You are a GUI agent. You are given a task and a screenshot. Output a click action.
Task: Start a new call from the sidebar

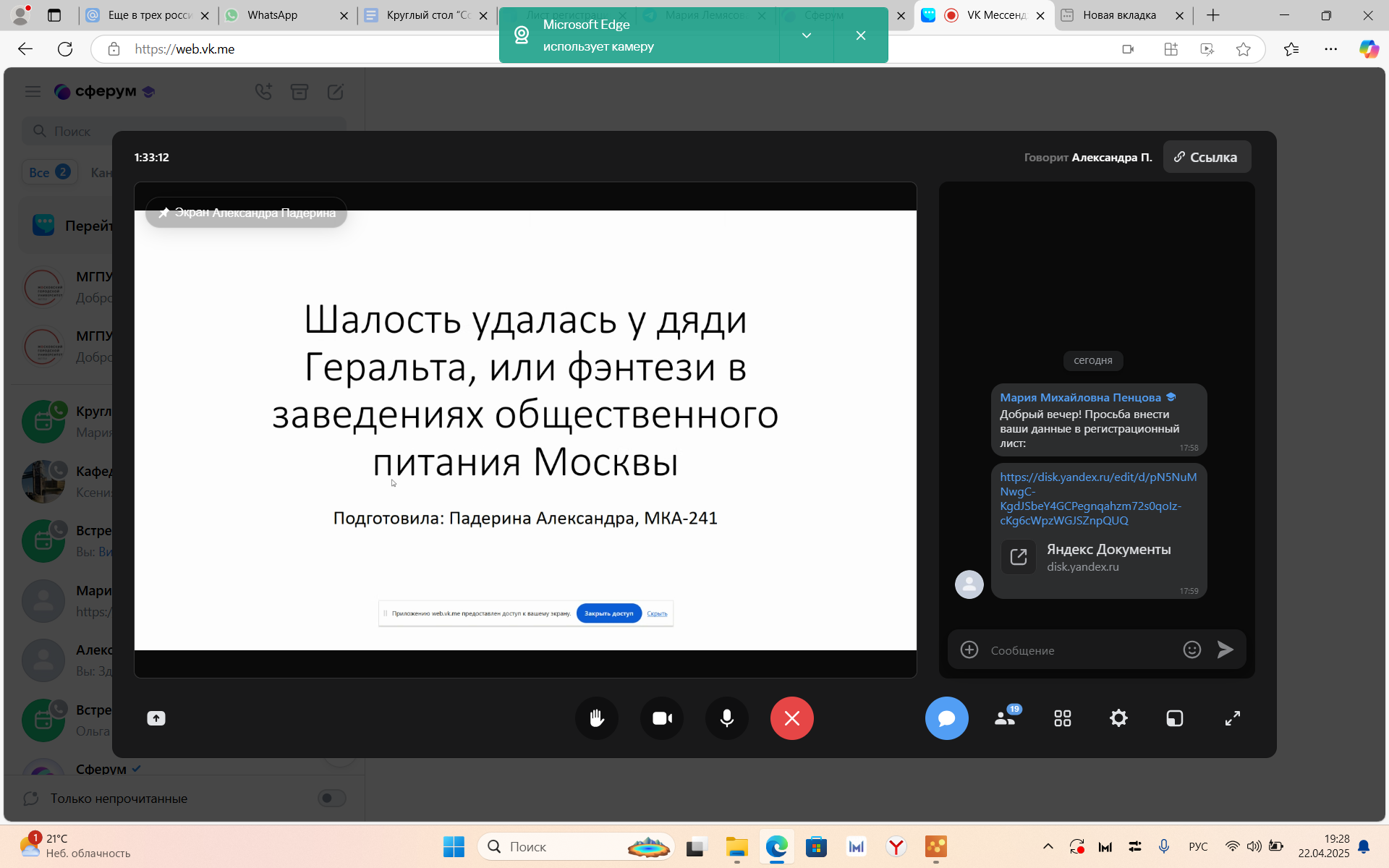(x=264, y=92)
